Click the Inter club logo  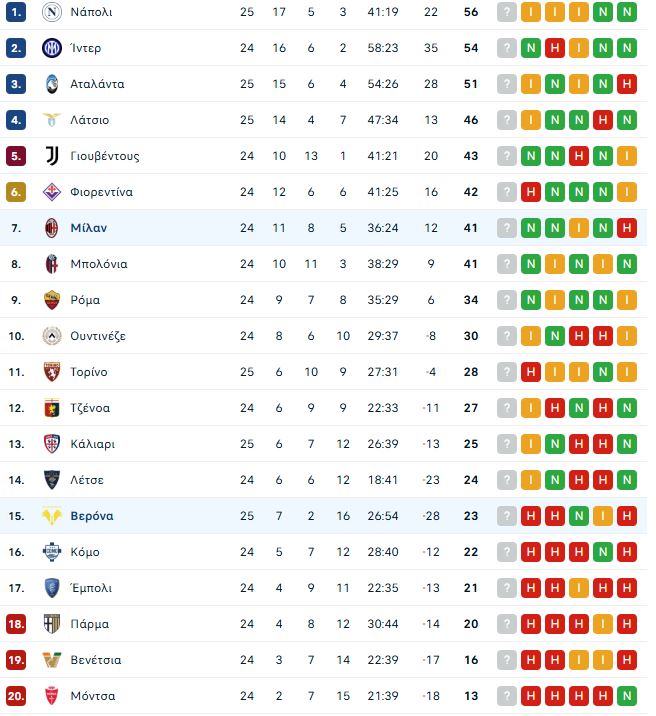[x=52, y=48]
